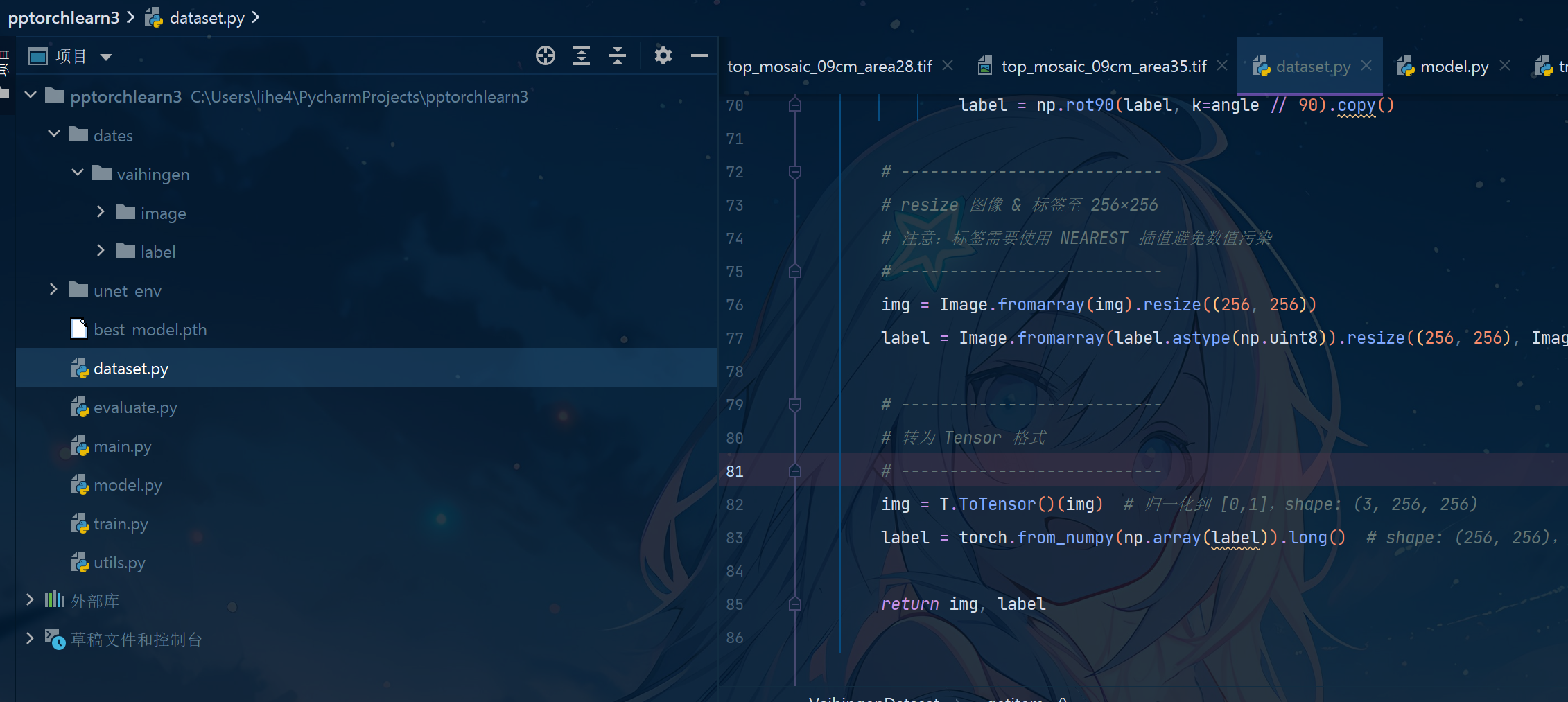Close the top_mosaic_09cm_area35.tif tab
Viewport: 1568px width, 702px height.
pyautogui.click(x=1222, y=65)
